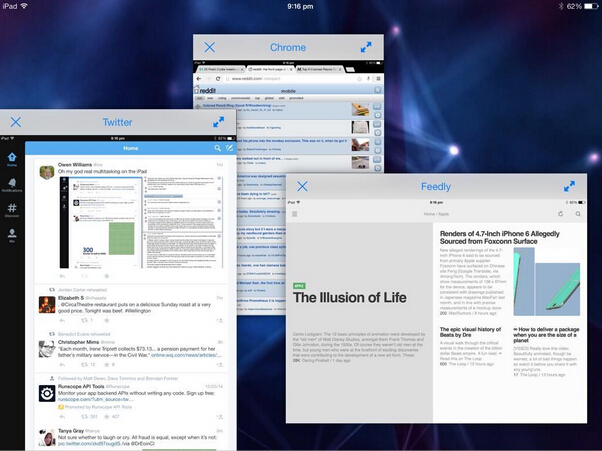602x451 pixels.
Task: Expand the Feedly window to full screen
Action: 569,187
